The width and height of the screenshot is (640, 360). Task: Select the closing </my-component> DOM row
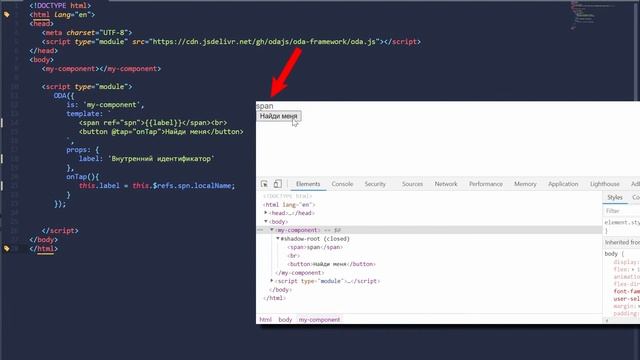(300, 273)
